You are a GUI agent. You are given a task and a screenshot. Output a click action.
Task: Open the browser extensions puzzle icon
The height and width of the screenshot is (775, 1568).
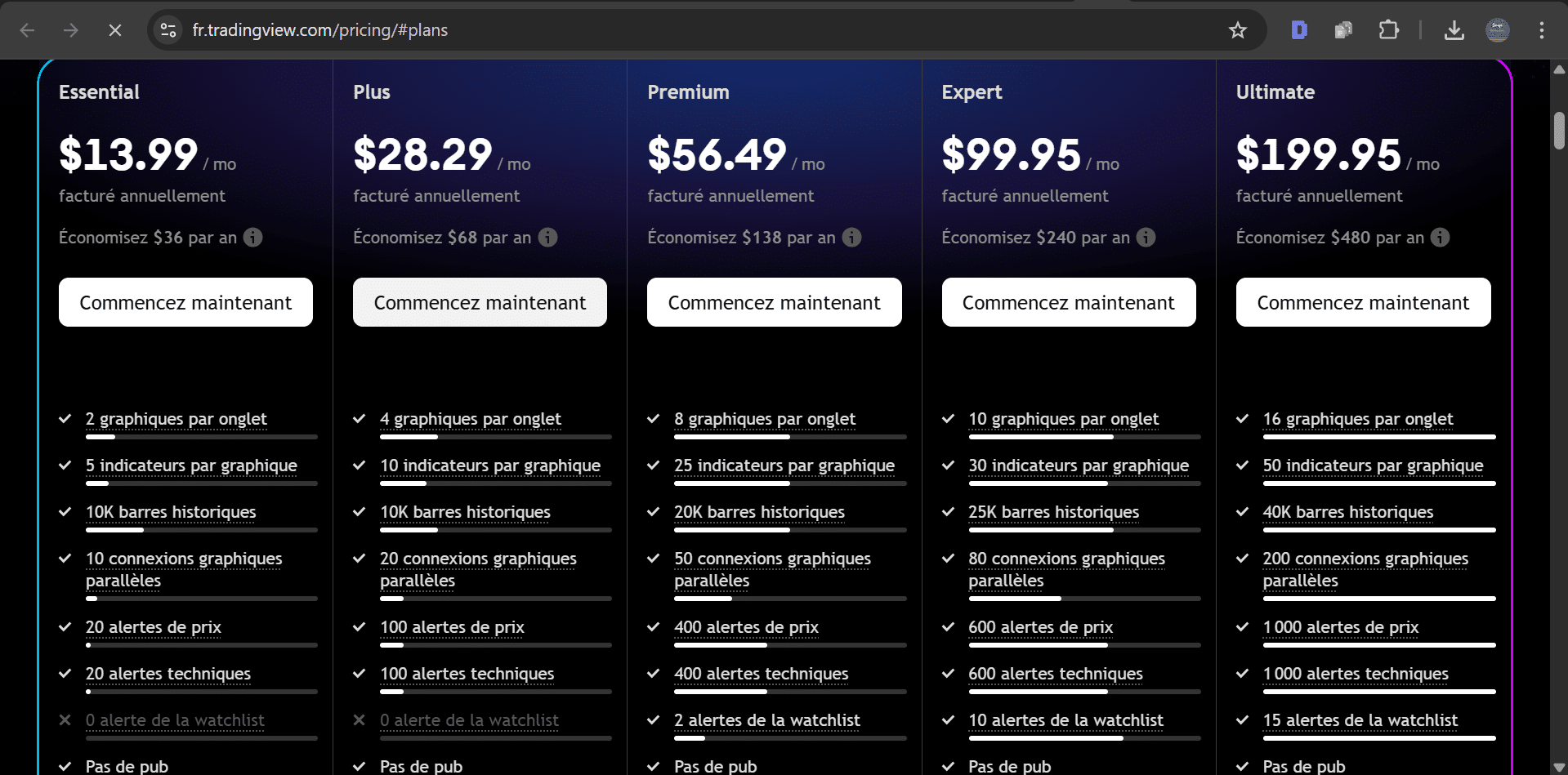(x=1388, y=30)
